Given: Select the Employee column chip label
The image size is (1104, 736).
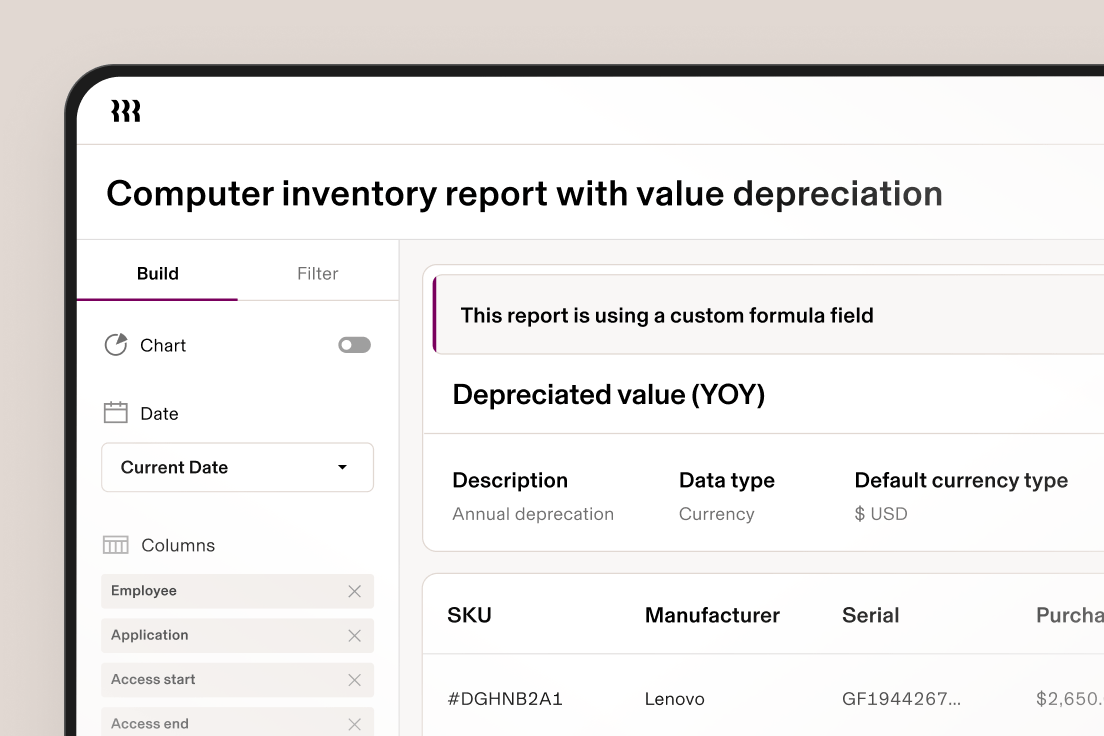Looking at the screenshot, I should 143,591.
